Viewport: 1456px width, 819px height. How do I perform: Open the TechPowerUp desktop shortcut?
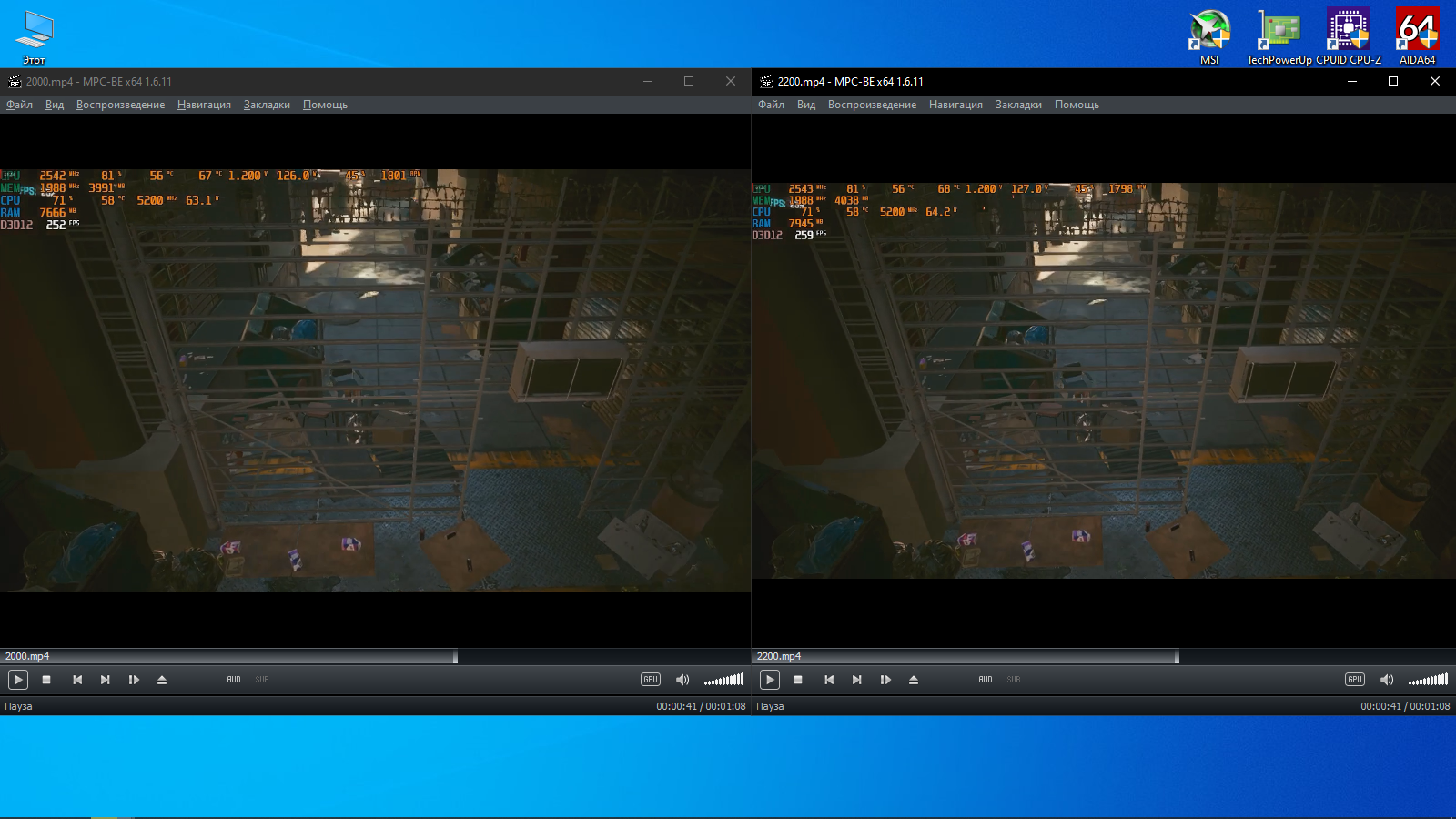click(1279, 36)
